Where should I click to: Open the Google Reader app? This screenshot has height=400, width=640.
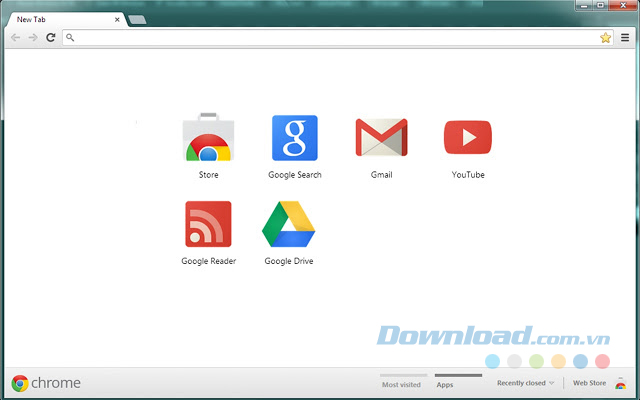point(208,224)
